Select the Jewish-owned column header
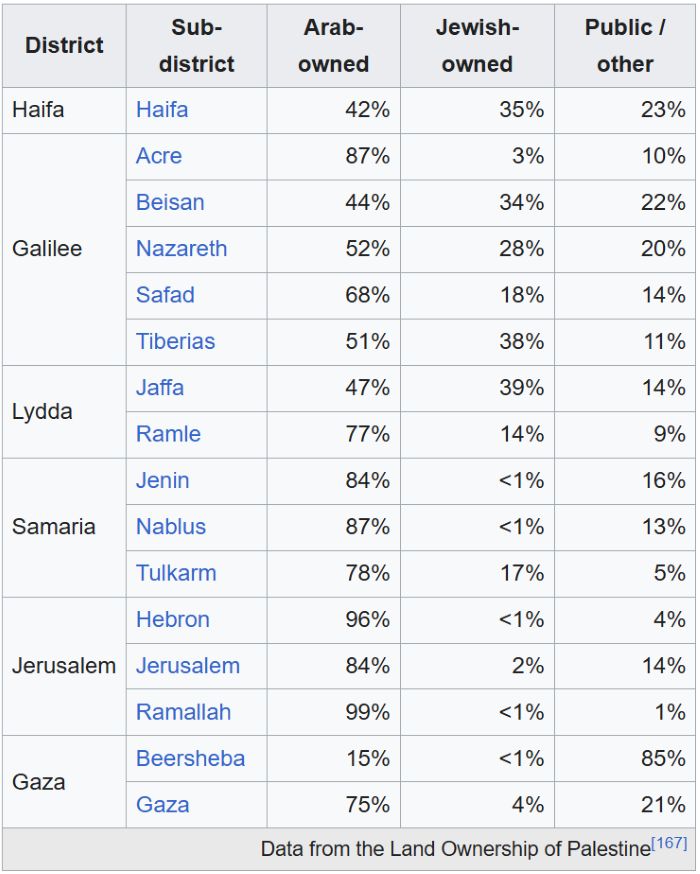The height and width of the screenshot is (874, 700). pos(477,46)
